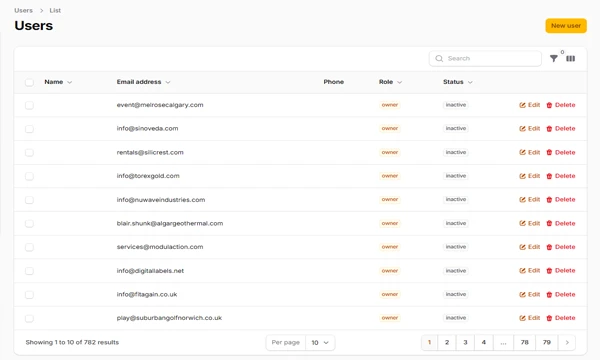The height and width of the screenshot is (360, 600).
Task: Toggle columns via the column-layout icon
Action: coord(571,59)
